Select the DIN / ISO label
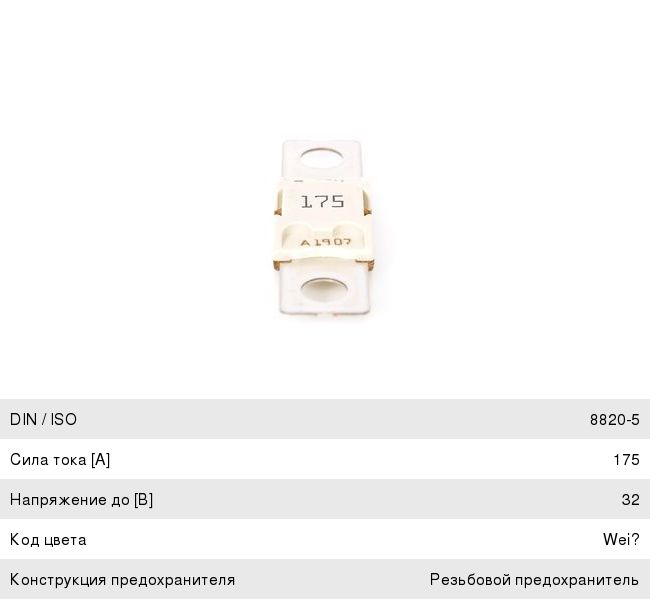The width and height of the screenshot is (650, 599). (x=43, y=419)
